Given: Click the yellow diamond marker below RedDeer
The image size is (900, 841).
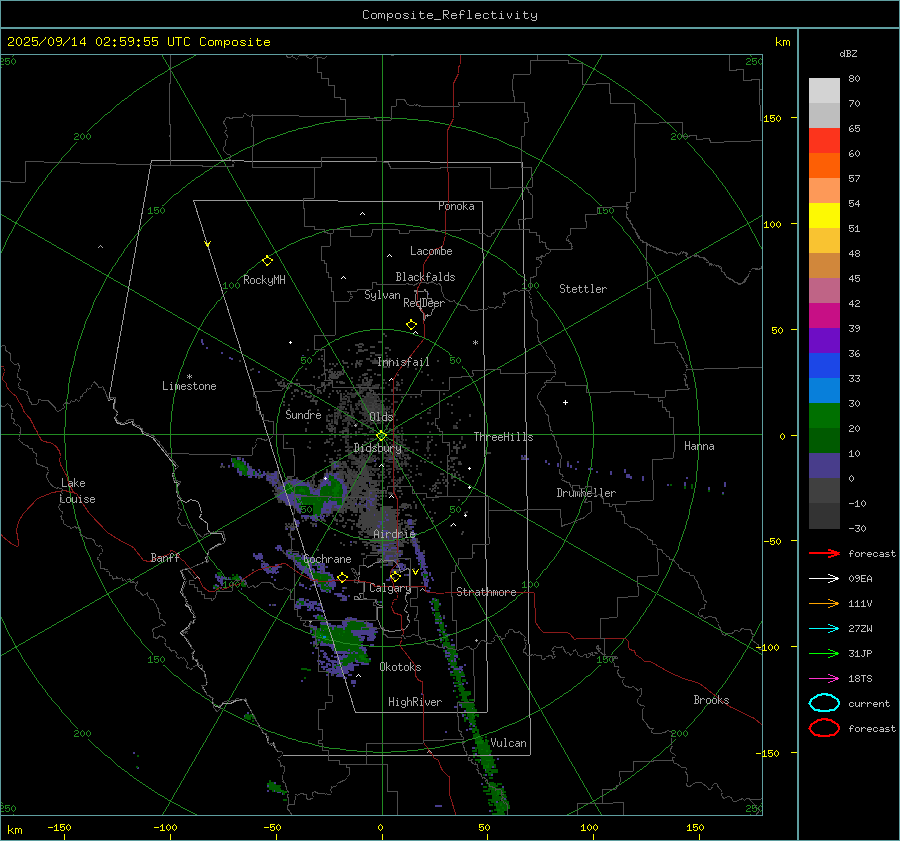Looking at the screenshot, I should (x=412, y=325).
